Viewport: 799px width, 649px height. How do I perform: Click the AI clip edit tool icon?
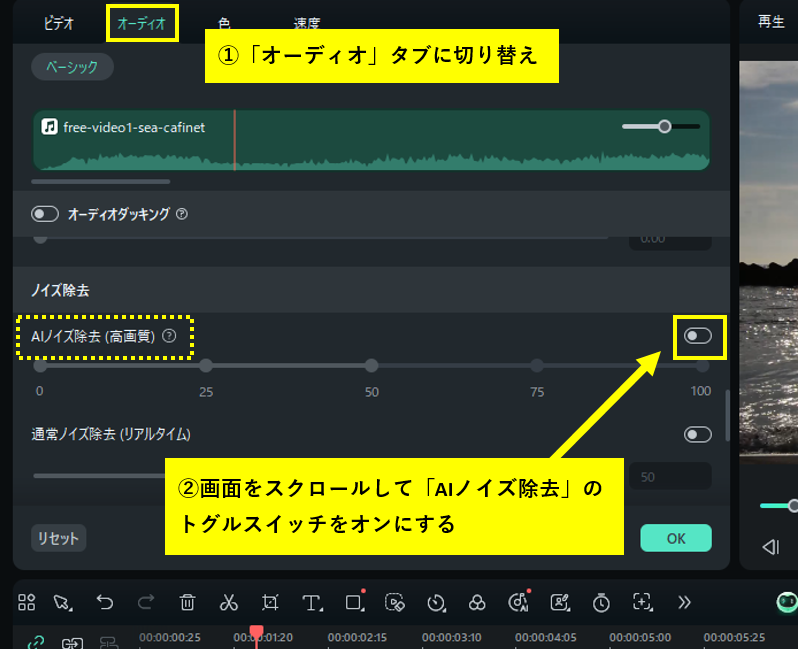click(x=395, y=602)
